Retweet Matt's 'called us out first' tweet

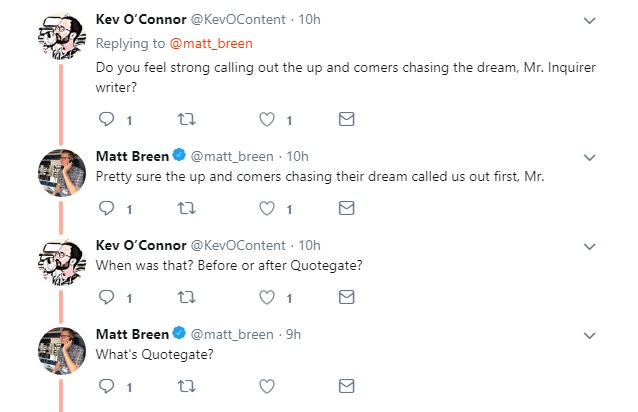187,209
